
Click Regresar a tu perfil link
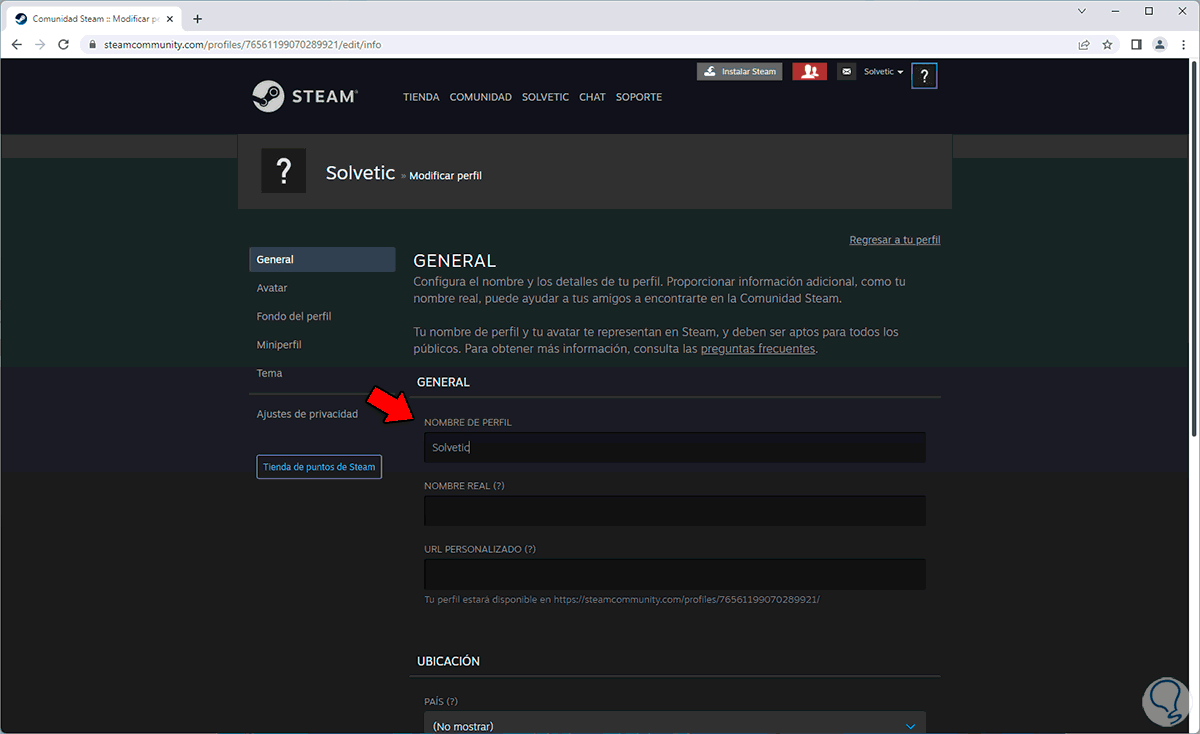[895, 240]
